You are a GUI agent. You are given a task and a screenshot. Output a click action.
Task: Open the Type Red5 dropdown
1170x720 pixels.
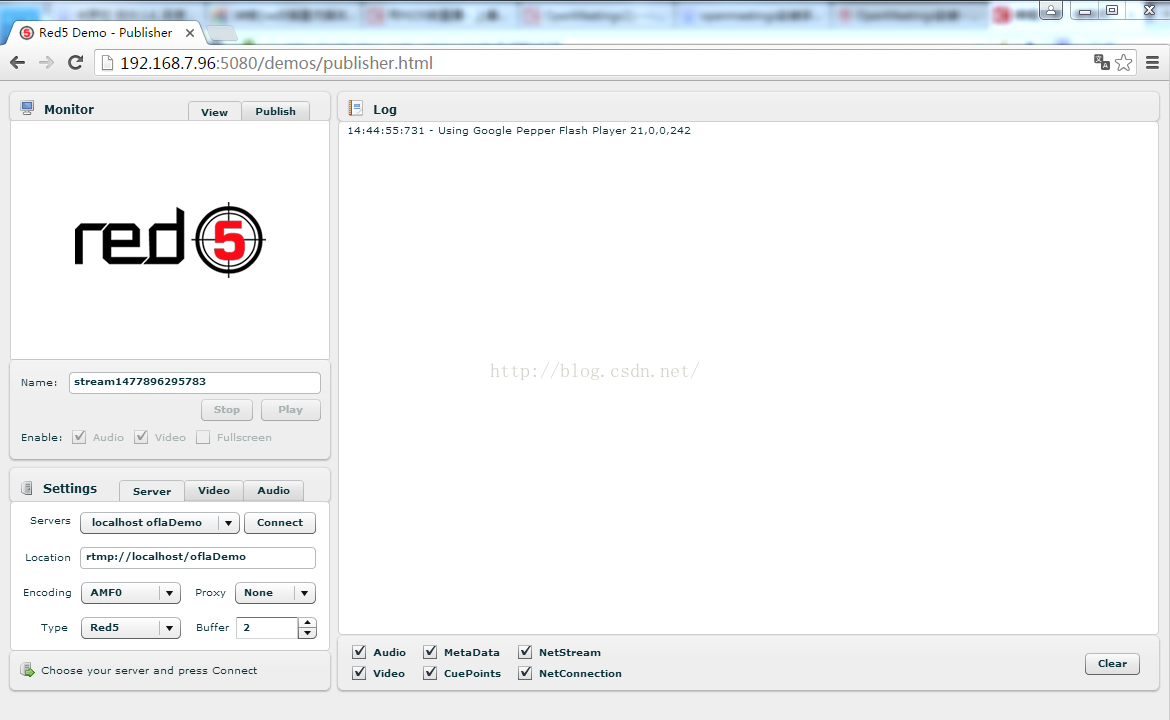(x=131, y=627)
